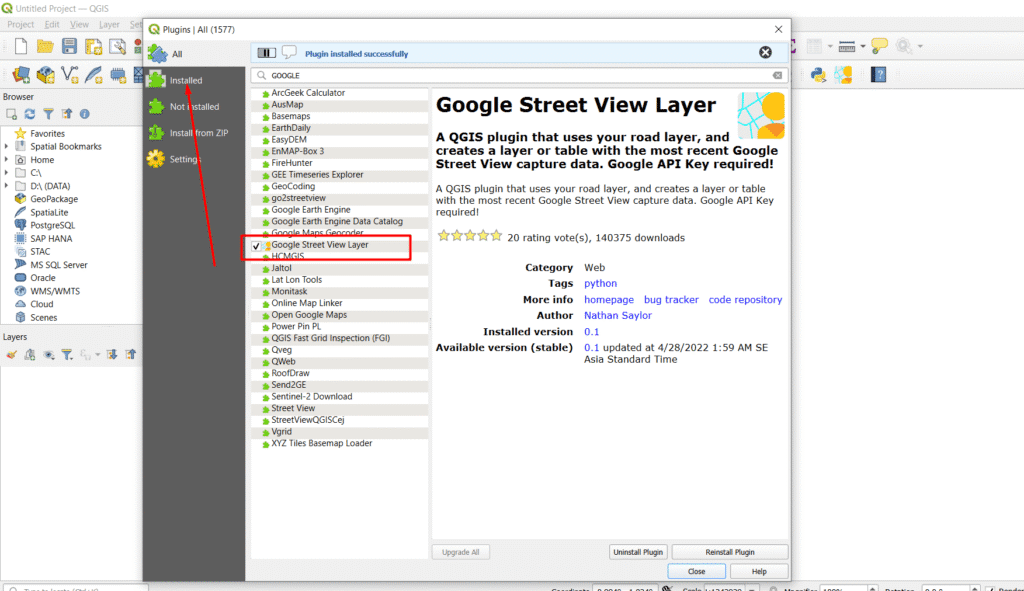Open the Edit menu
1024x591 pixels.
pyautogui.click(x=52, y=25)
